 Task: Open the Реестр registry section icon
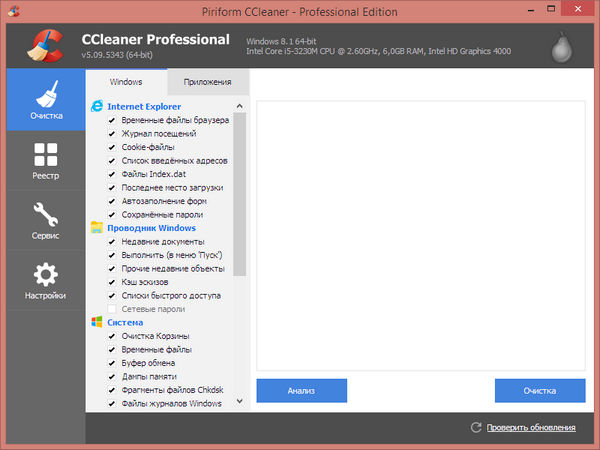tap(45, 160)
